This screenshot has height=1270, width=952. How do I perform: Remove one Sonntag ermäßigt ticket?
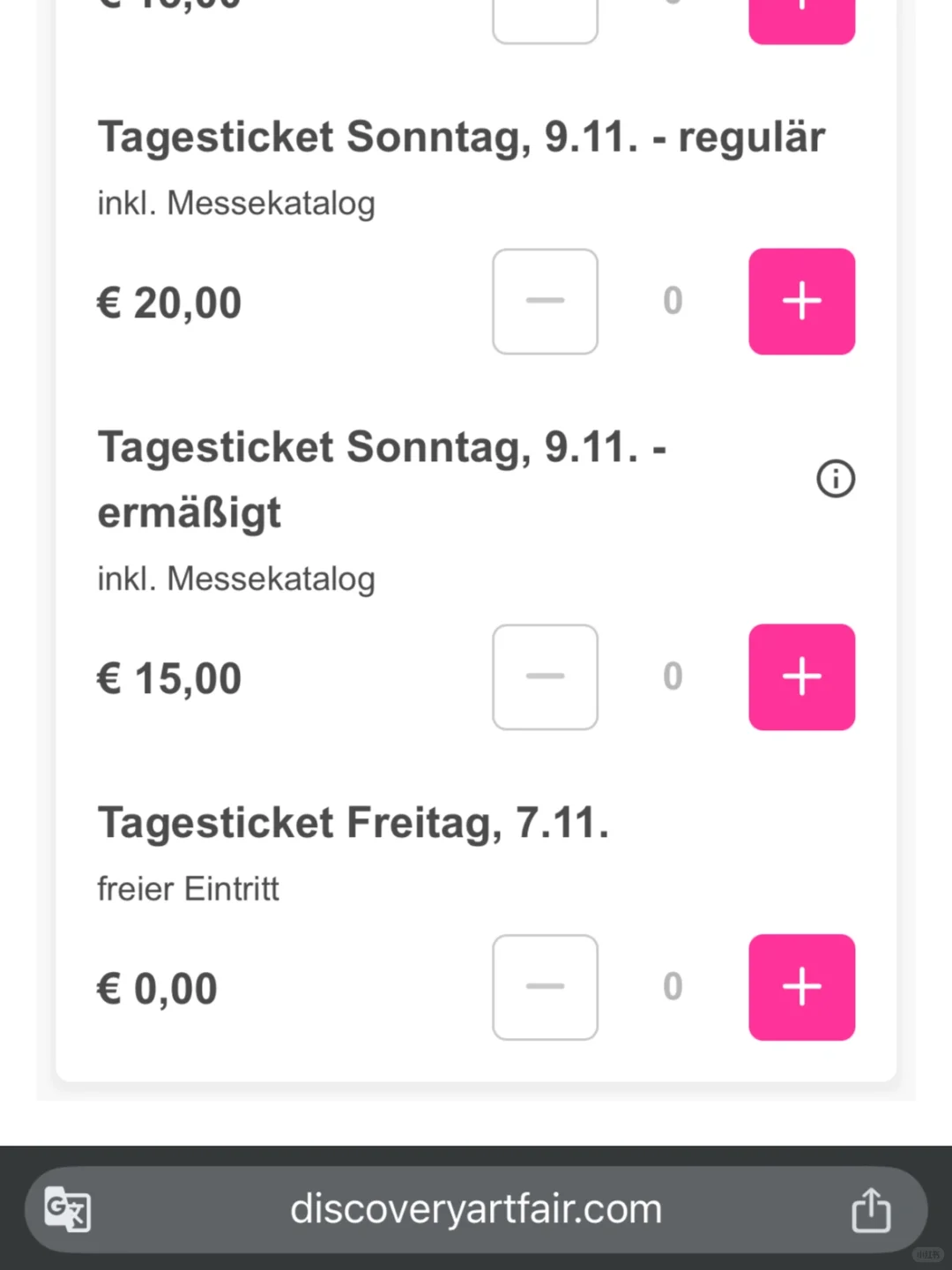pos(545,677)
